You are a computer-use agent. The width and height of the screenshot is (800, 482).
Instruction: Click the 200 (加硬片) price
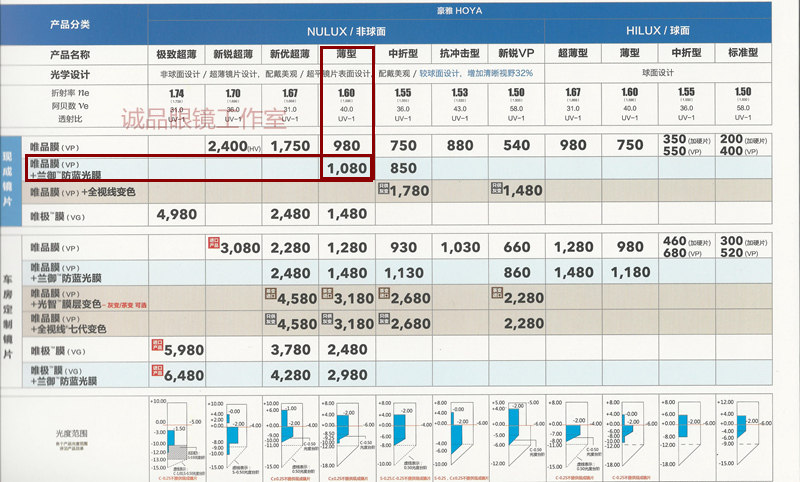click(x=743, y=139)
